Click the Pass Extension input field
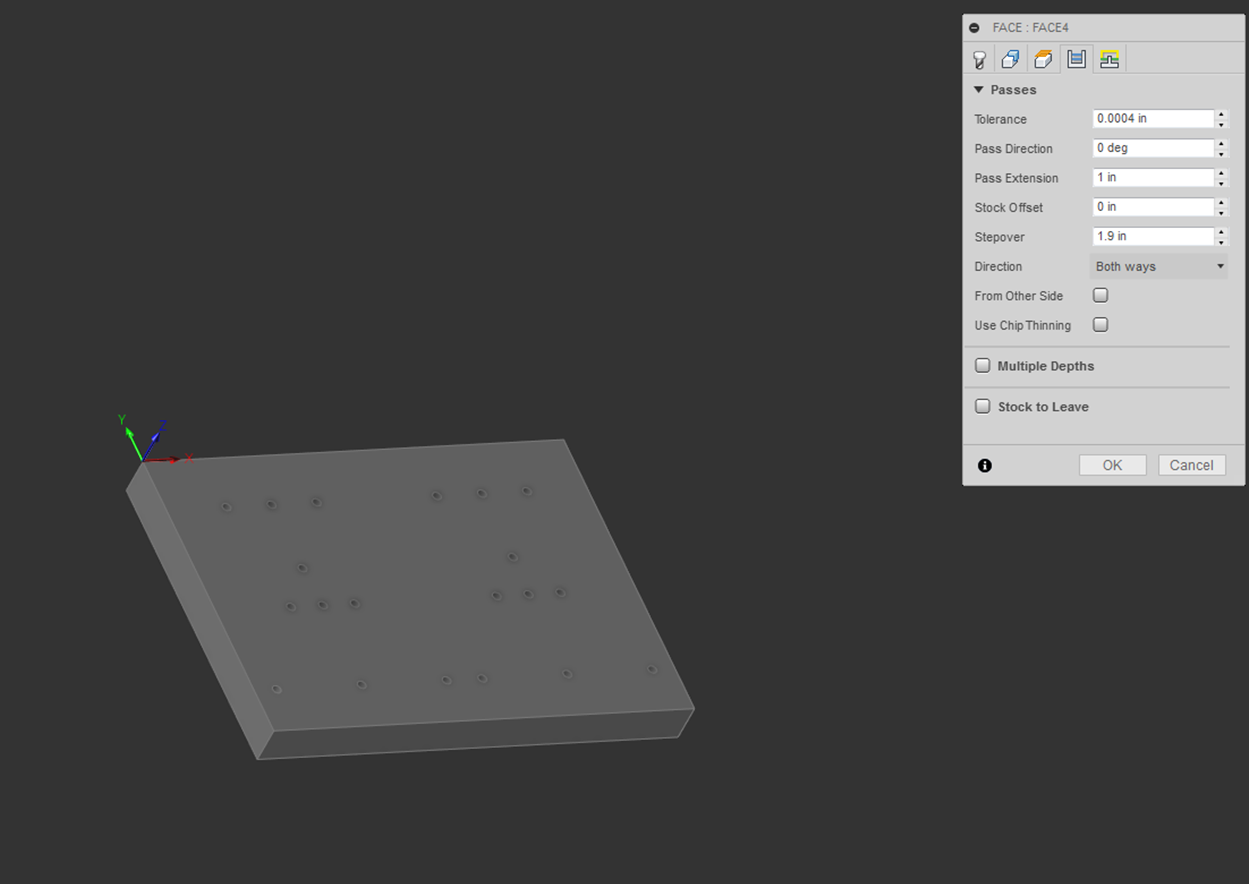The height and width of the screenshot is (884, 1249). [1152, 178]
